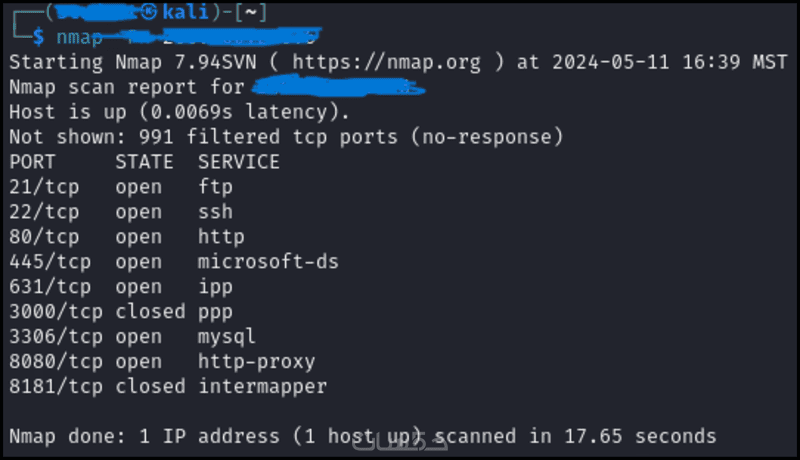Click the closed state for port 3000

point(150,312)
